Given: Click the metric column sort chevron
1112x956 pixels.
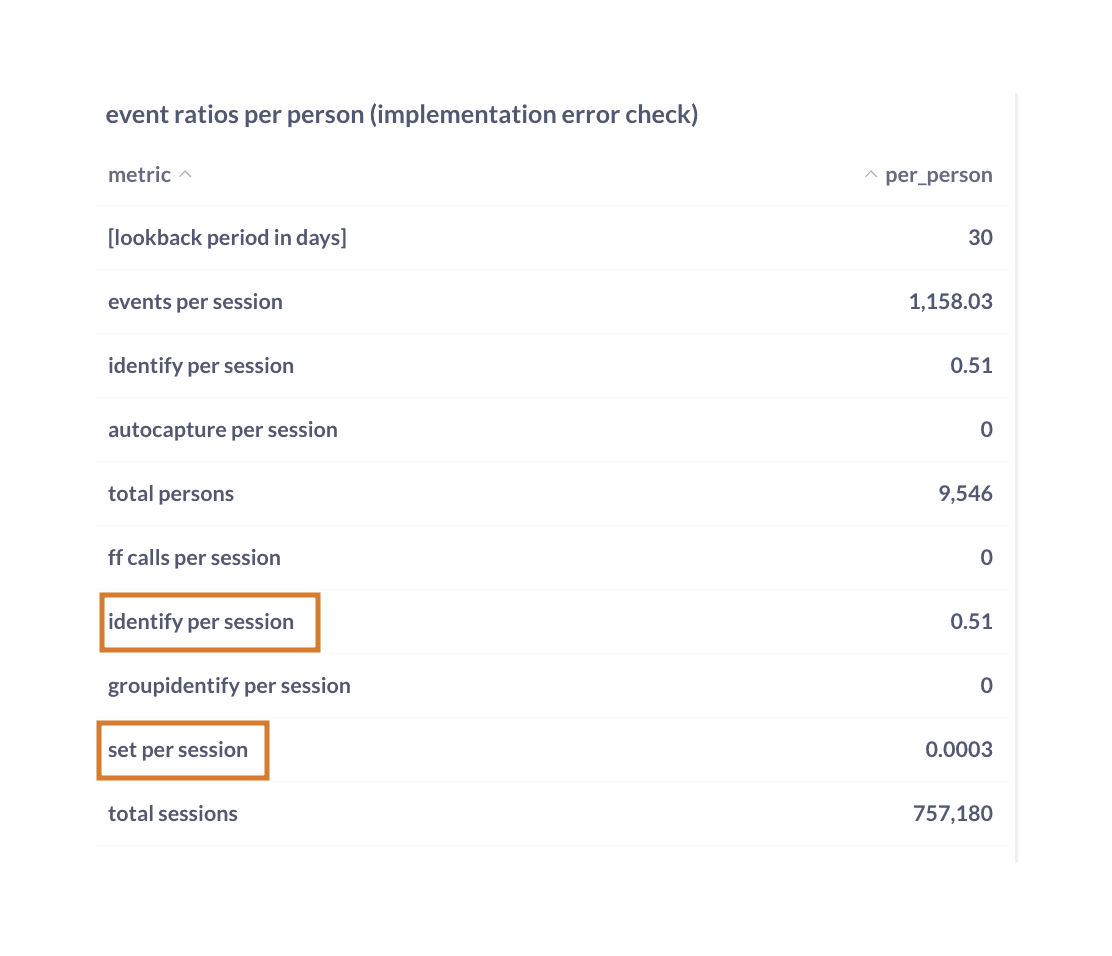Looking at the screenshot, I should click(x=186, y=174).
